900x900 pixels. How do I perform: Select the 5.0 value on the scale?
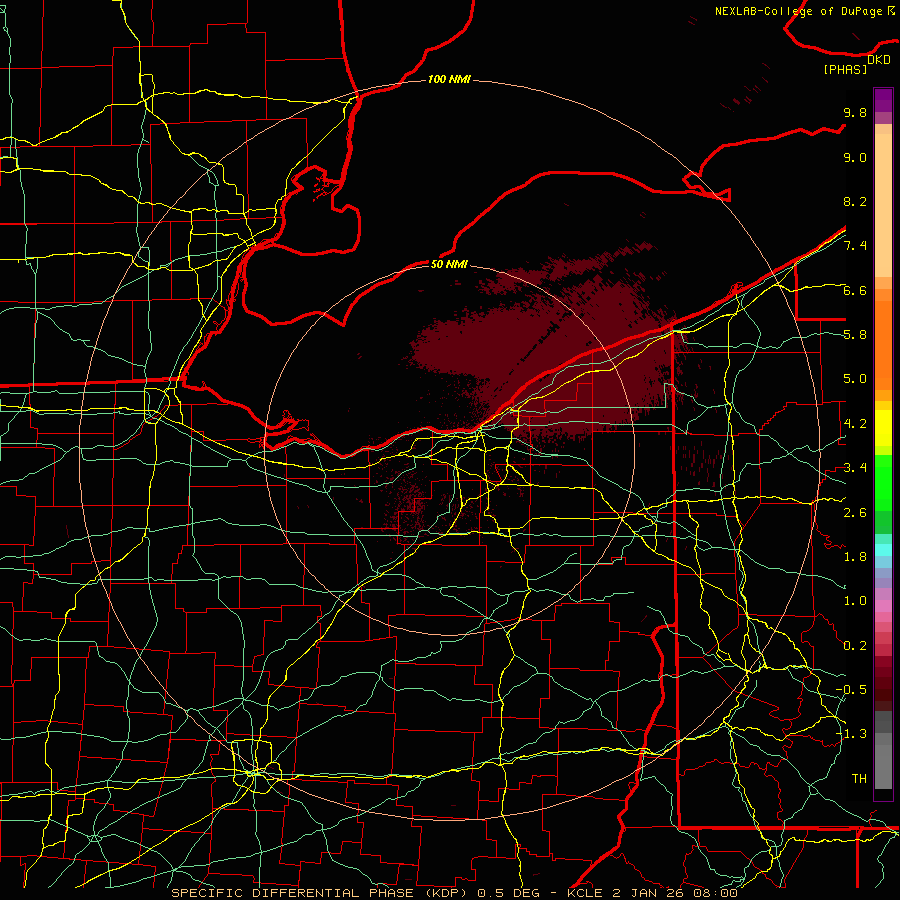point(855,379)
